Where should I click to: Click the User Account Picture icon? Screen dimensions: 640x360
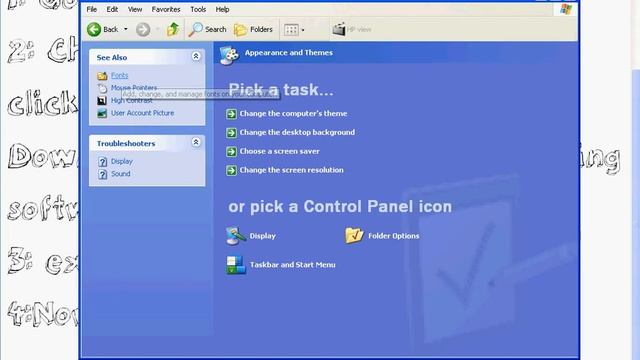pos(102,113)
